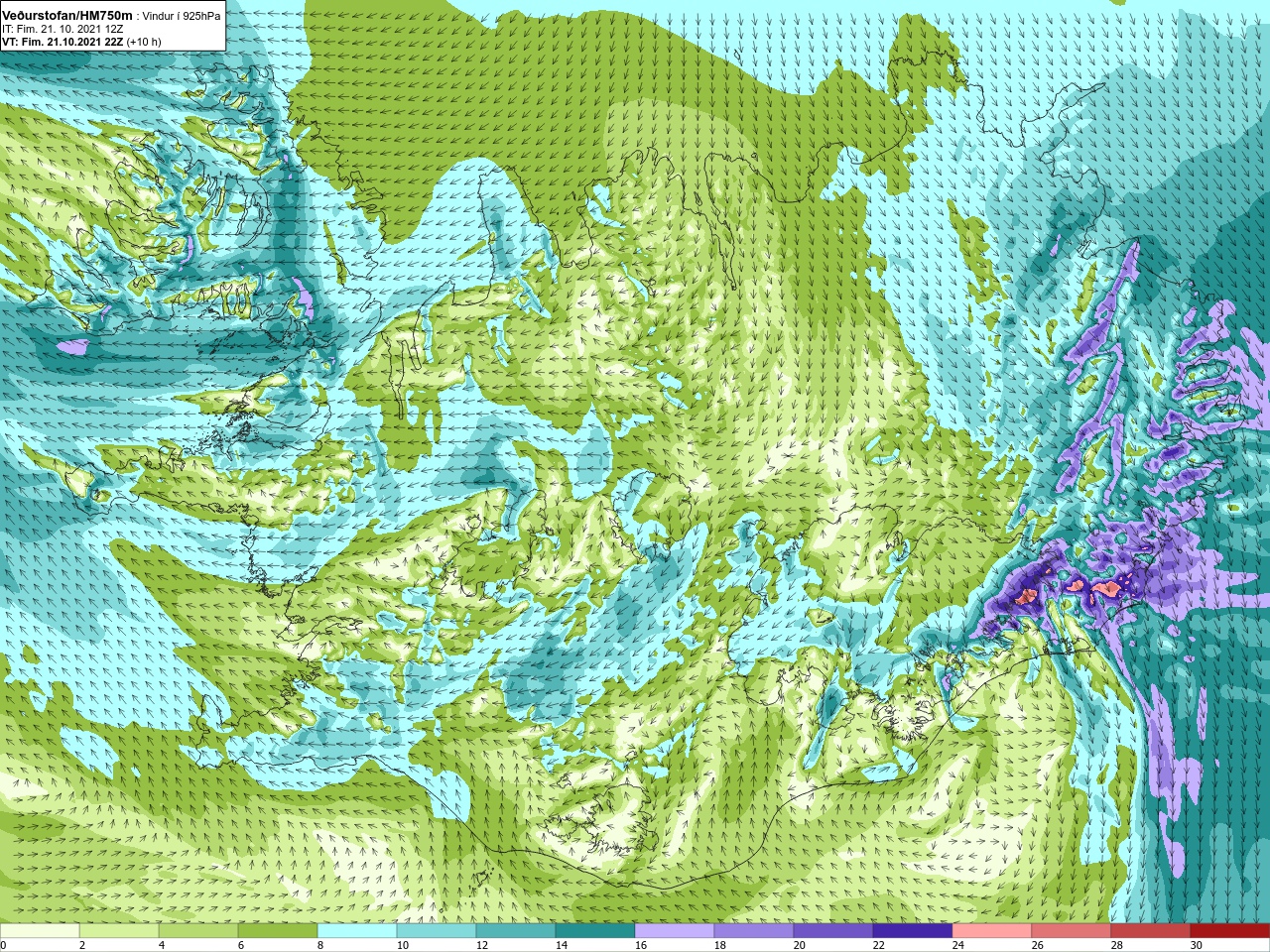Viewport: 1270px width, 952px height.
Task: Select the 0–2 legend color swatch
Action: [40, 931]
